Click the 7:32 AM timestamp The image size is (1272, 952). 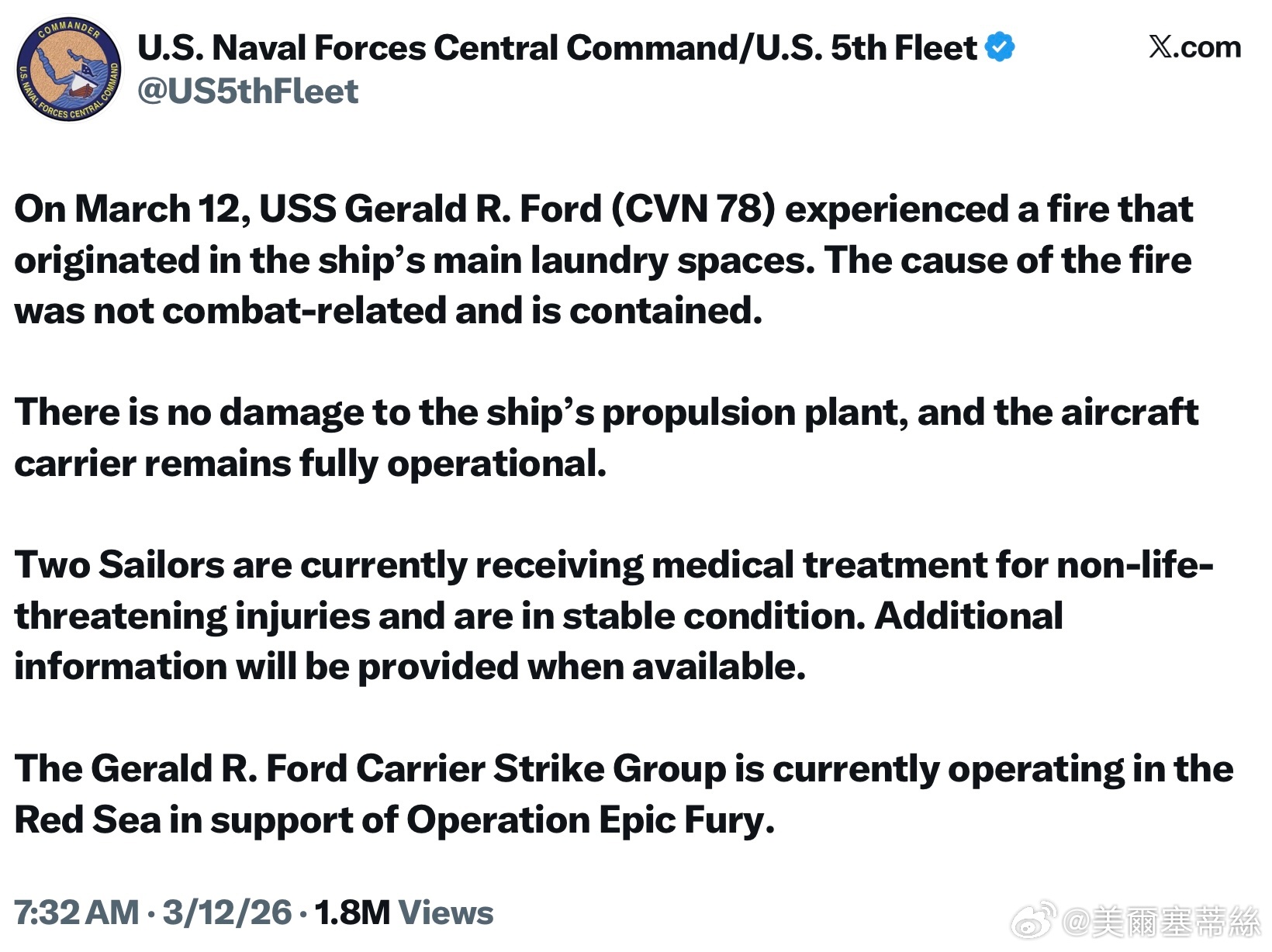click(x=77, y=912)
